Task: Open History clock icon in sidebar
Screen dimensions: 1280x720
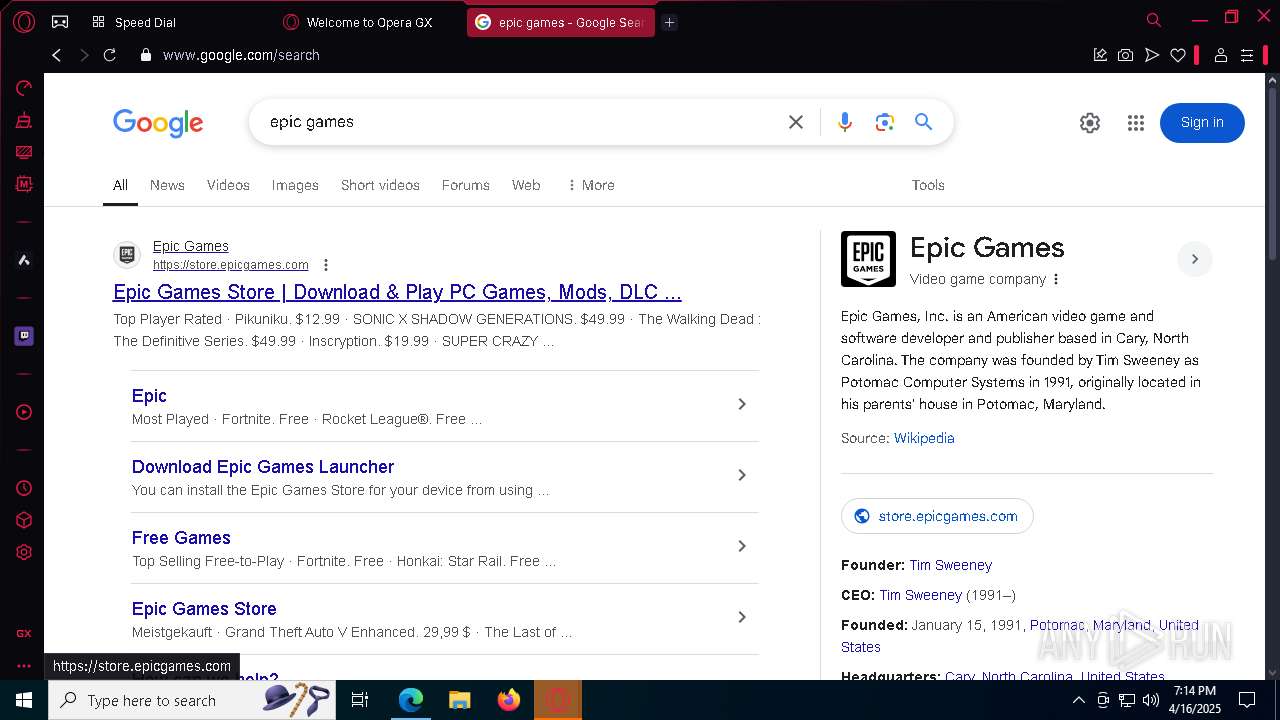Action: click(24, 488)
